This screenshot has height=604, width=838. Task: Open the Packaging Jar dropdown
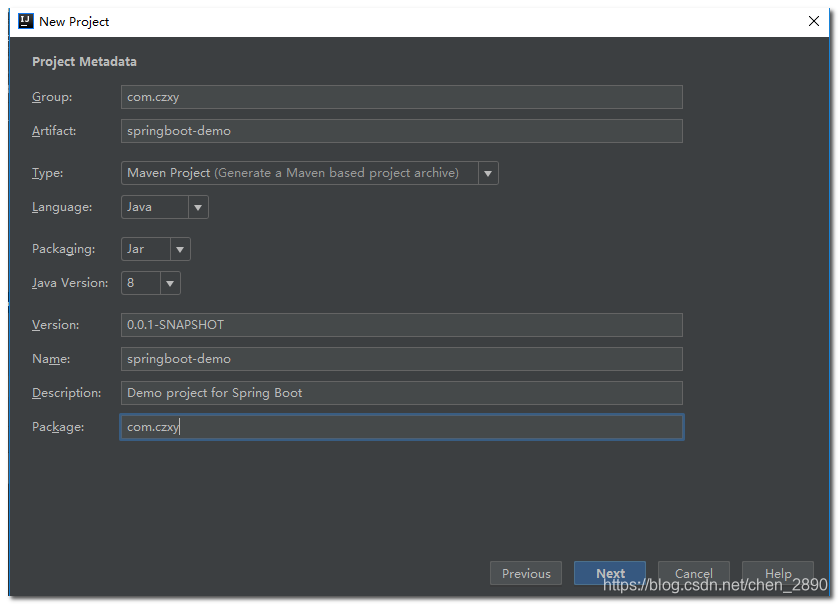click(x=156, y=249)
